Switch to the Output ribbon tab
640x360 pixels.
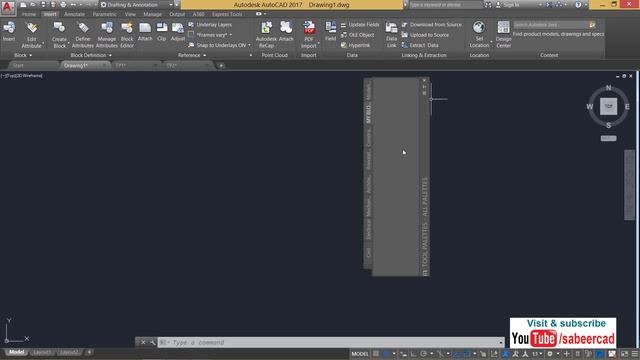tap(177, 14)
